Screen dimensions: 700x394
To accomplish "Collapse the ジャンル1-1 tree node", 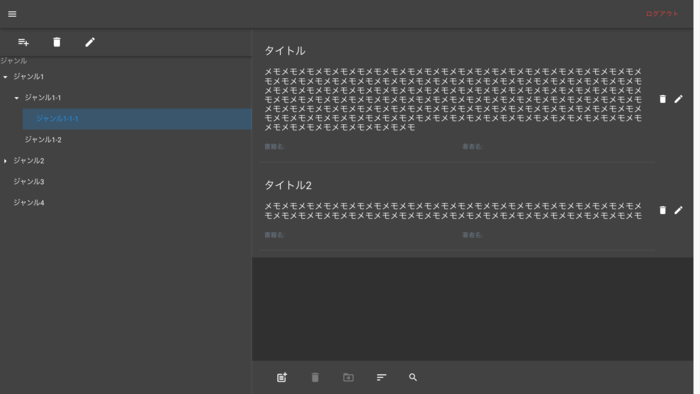I will click(x=17, y=98).
